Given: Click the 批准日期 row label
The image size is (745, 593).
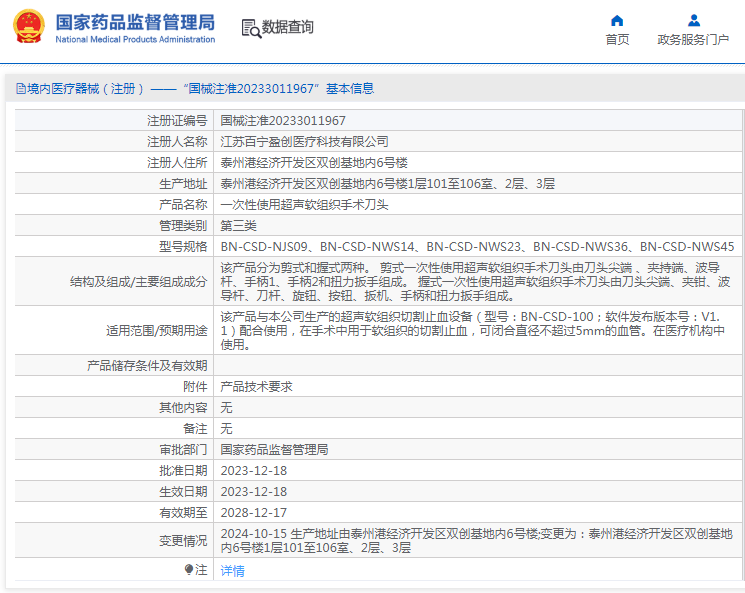Looking at the screenshot, I should (x=183, y=471).
